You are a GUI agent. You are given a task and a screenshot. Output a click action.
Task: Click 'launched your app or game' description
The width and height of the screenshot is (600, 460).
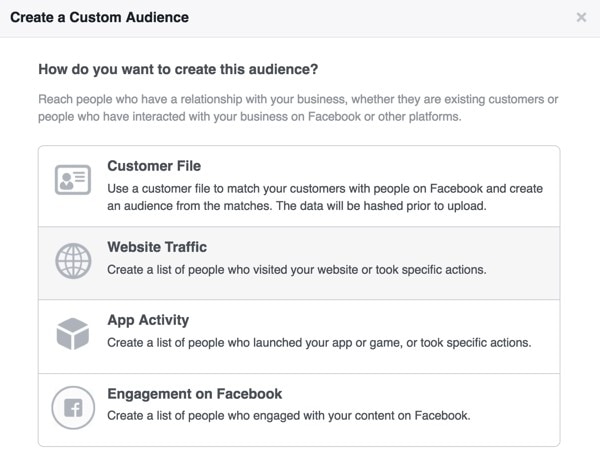point(318,342)
